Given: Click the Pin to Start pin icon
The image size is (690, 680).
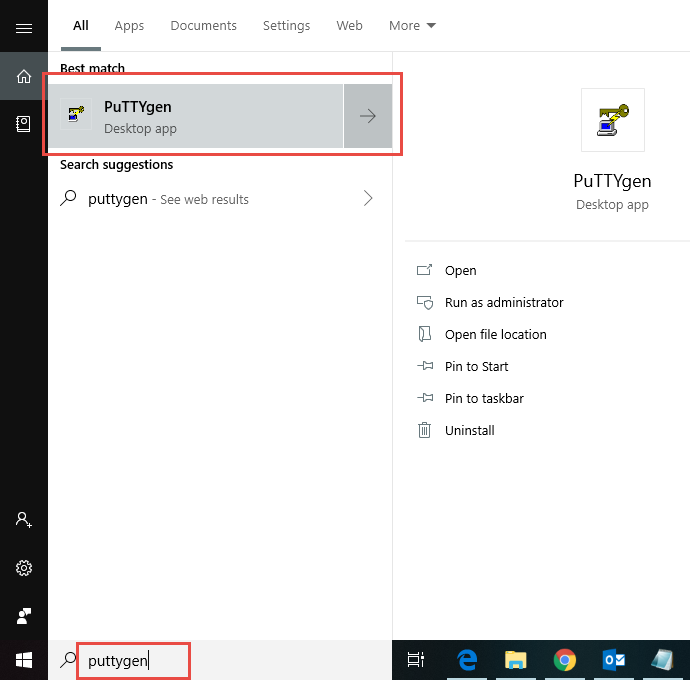Looking at the screenshot, I should coord(425,366).
